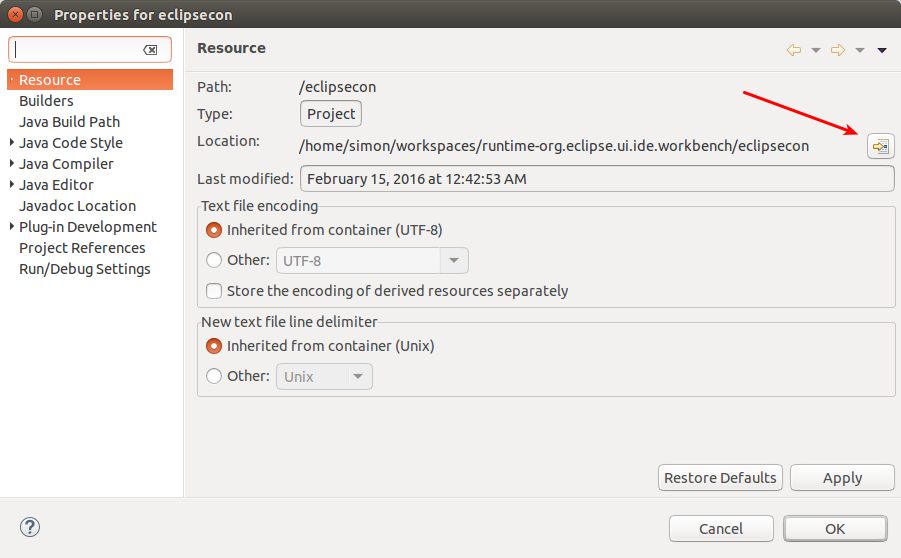Select the Java Editor page
The image size is (901, 558).
click(56, 185)
